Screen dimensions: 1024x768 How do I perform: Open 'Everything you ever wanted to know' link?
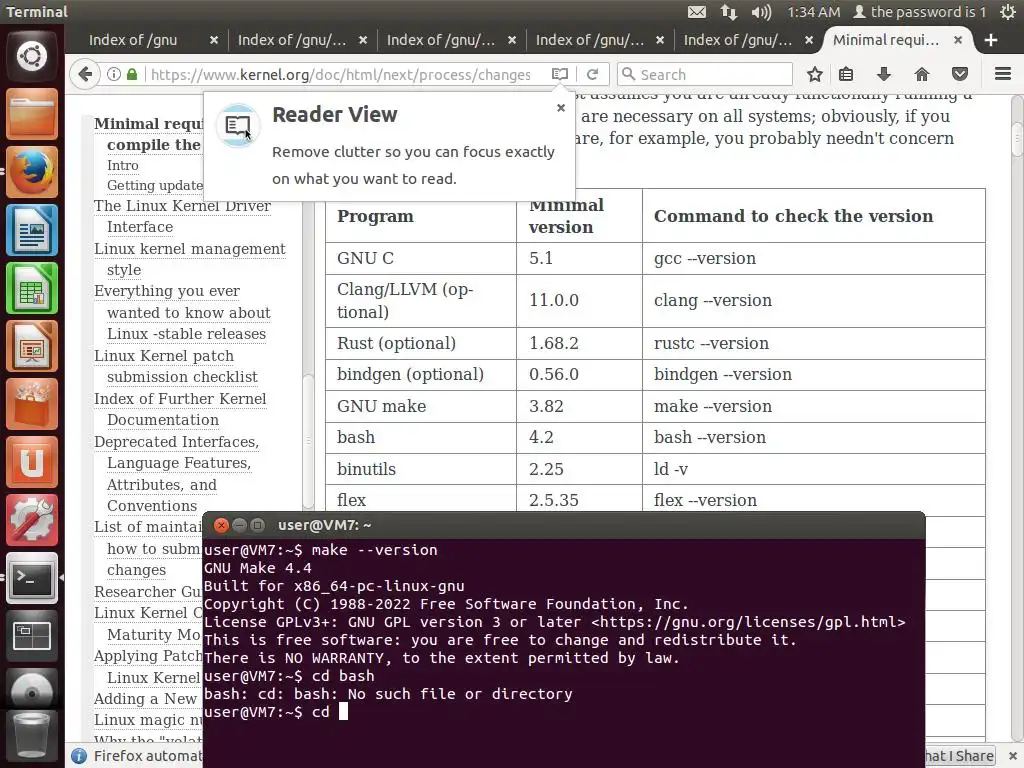point(182,312)
